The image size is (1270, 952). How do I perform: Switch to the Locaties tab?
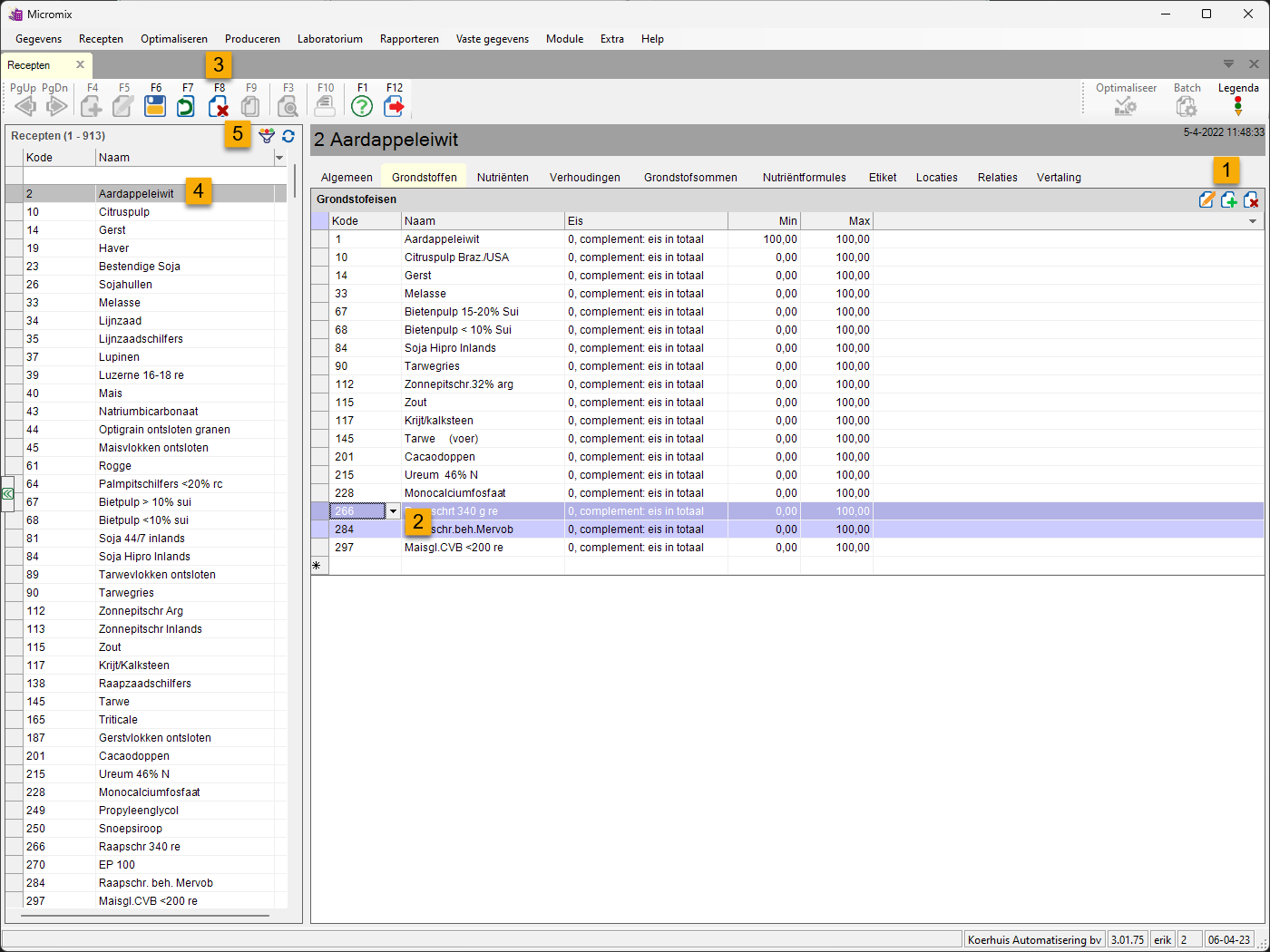click(x=937, y=178)
